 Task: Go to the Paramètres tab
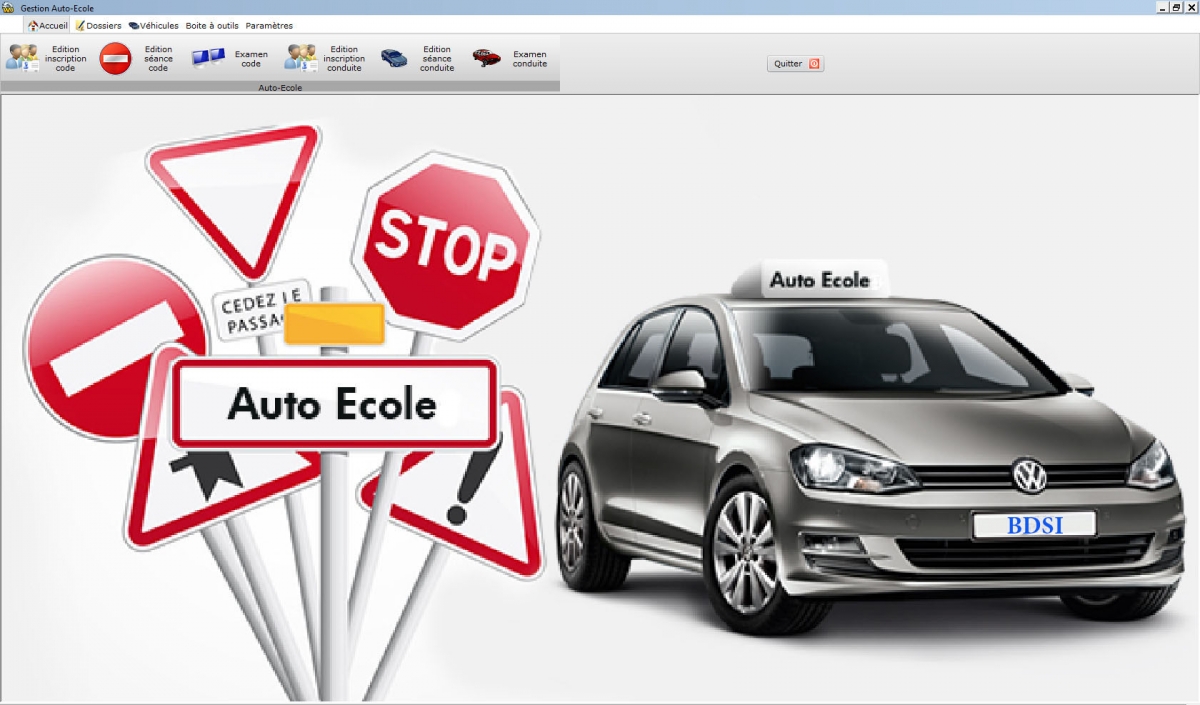[269, 26]
